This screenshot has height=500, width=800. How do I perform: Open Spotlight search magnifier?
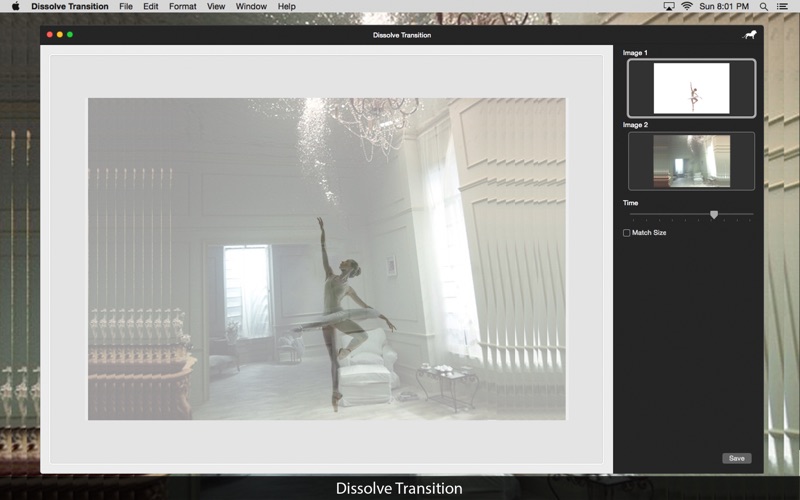763,6
